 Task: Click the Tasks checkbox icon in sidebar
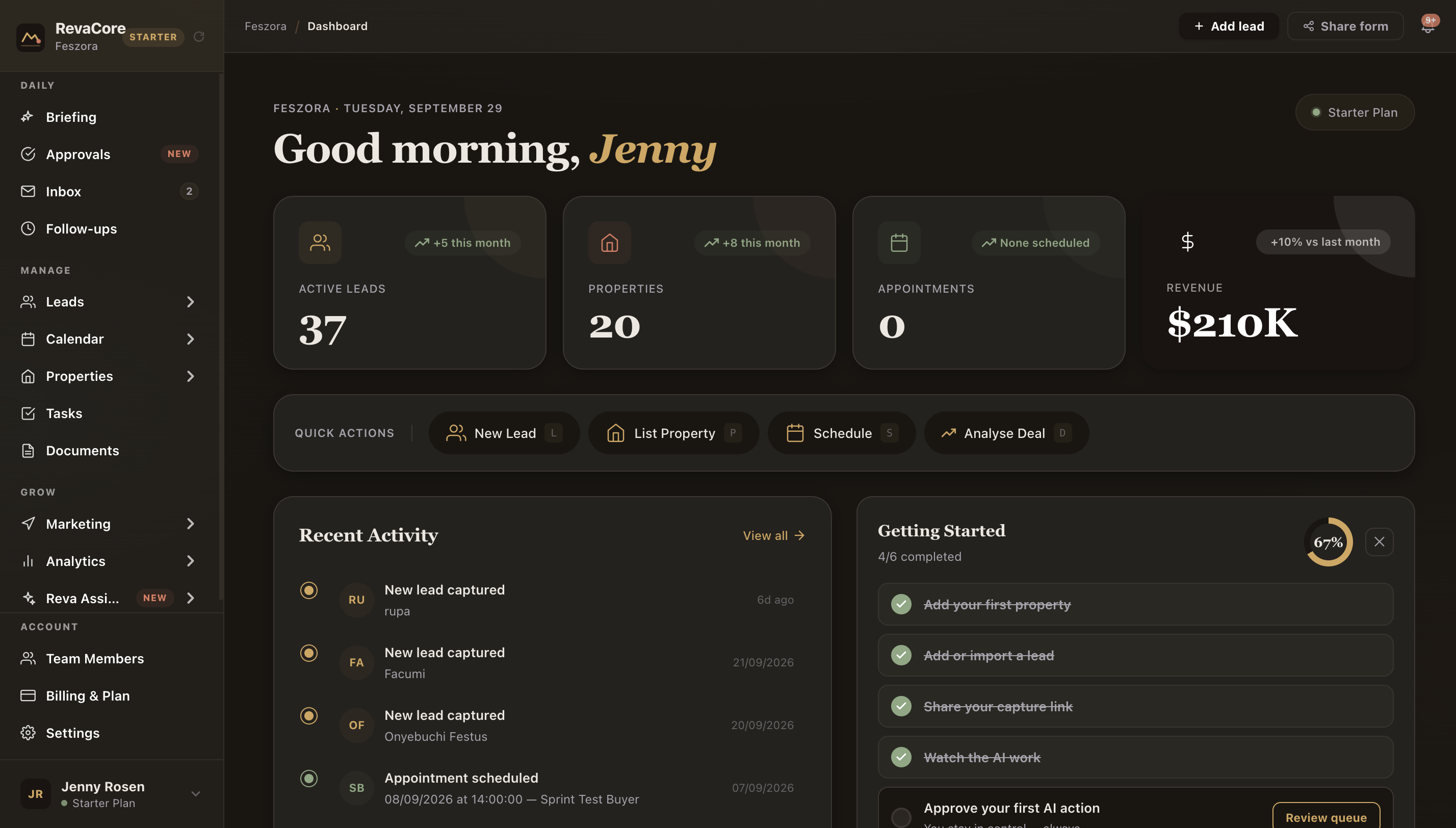(x=28, y=413)
